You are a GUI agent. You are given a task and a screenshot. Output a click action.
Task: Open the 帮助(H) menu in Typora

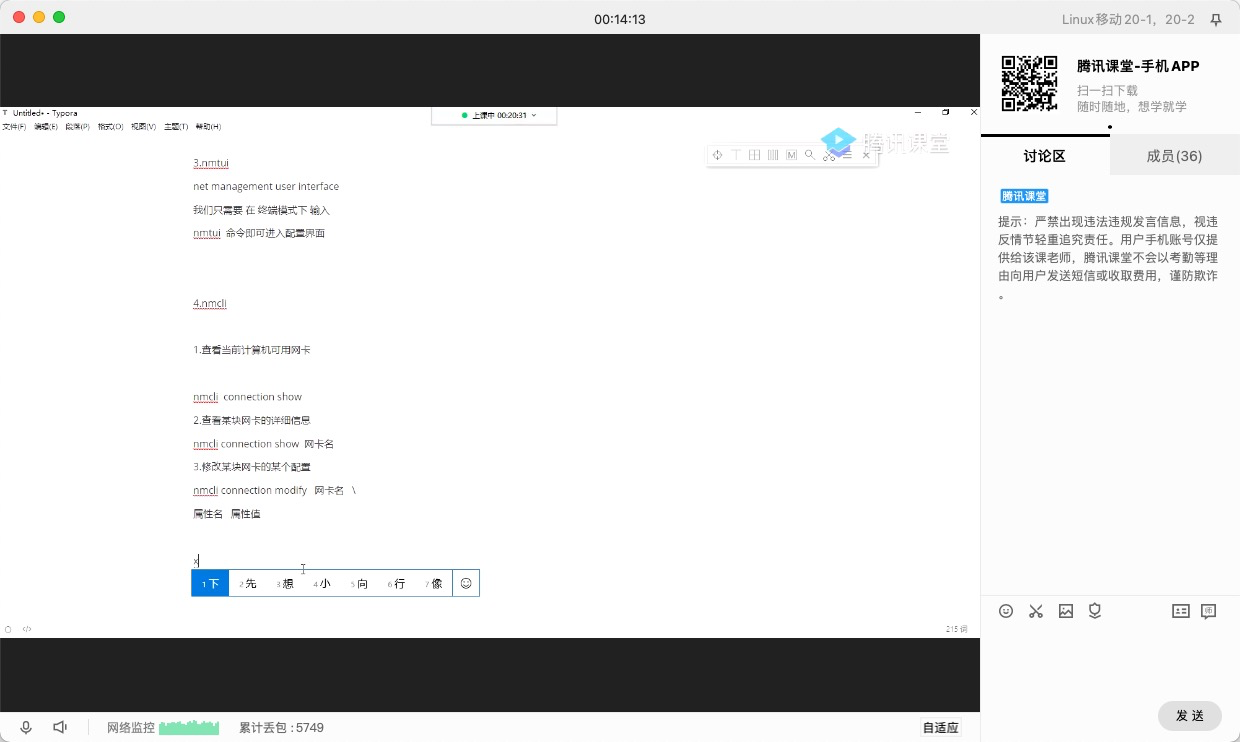(x=208, y=127)
